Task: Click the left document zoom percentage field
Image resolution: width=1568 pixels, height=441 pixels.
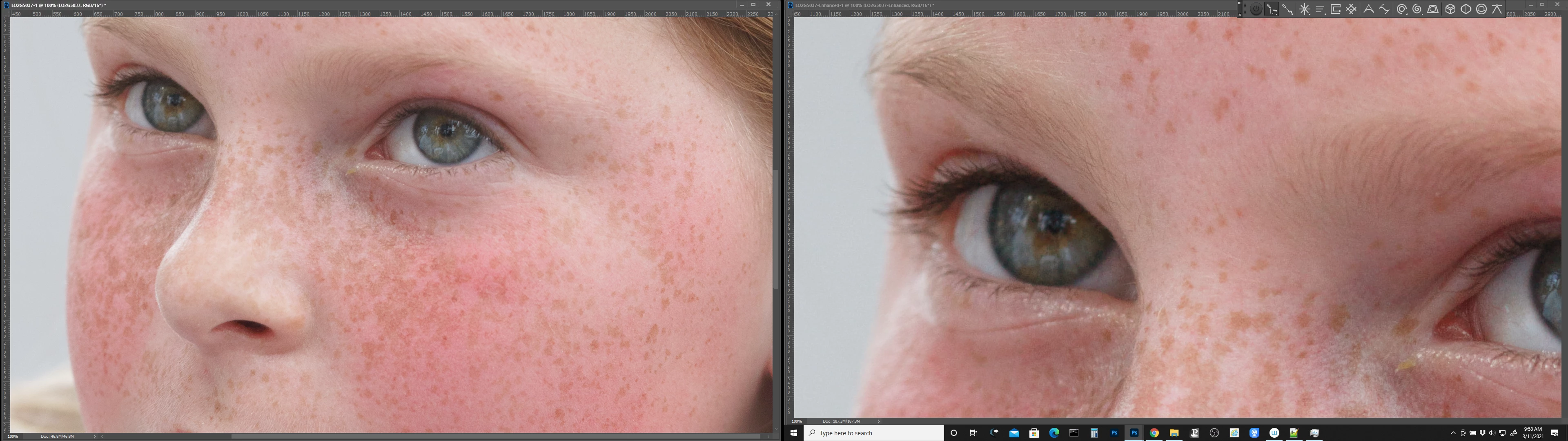Action: click(x=13, y=436)
